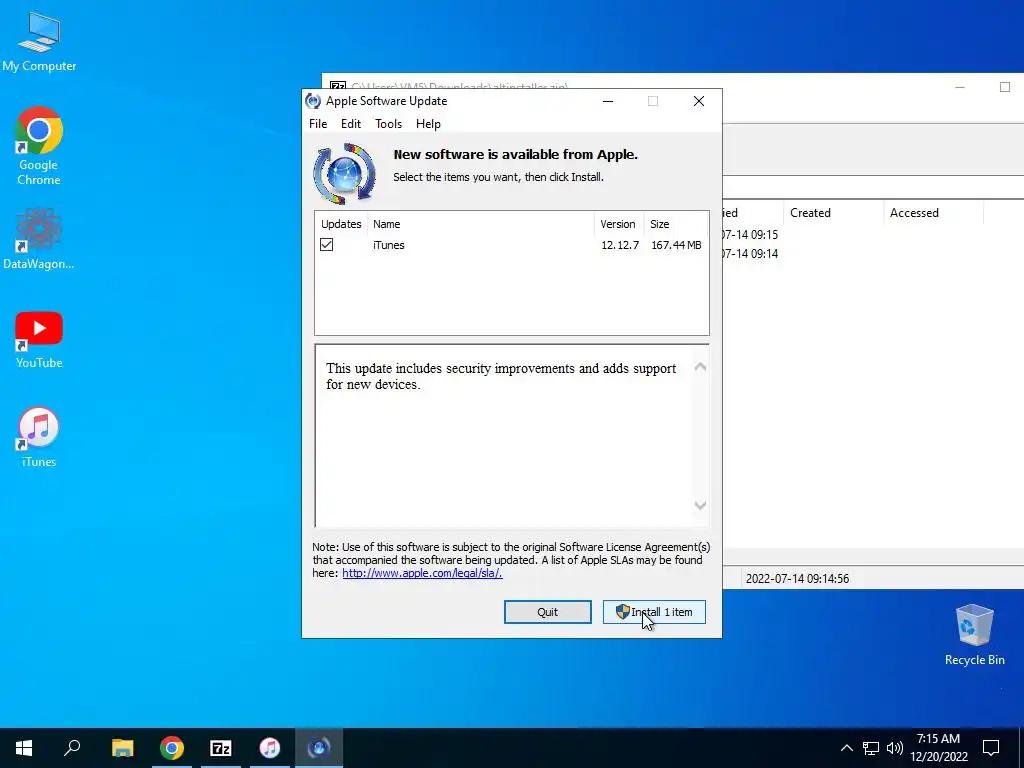
Task: Click the Apple Software Update title bar icon
Action: (313, 101)
